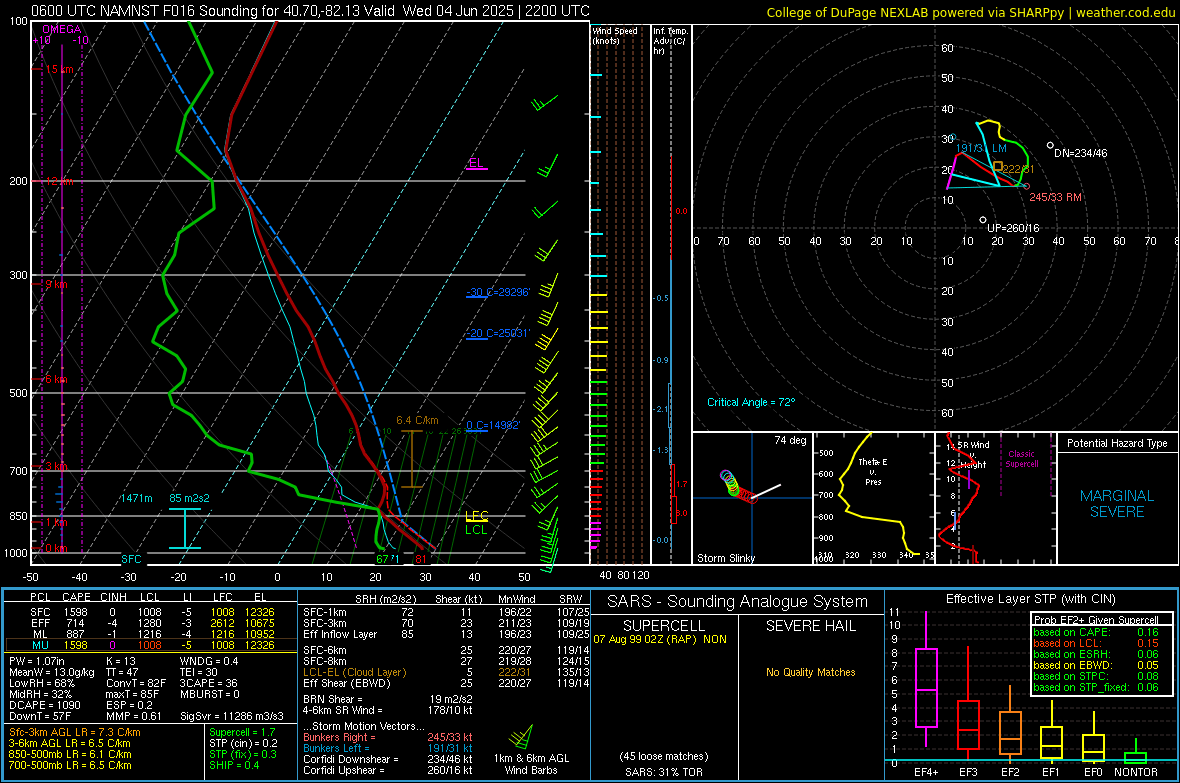This screenshot has height=783, width=1180.
Task: Click the "SFC-1km" shear row label
Action: click(x=324, y=612)
